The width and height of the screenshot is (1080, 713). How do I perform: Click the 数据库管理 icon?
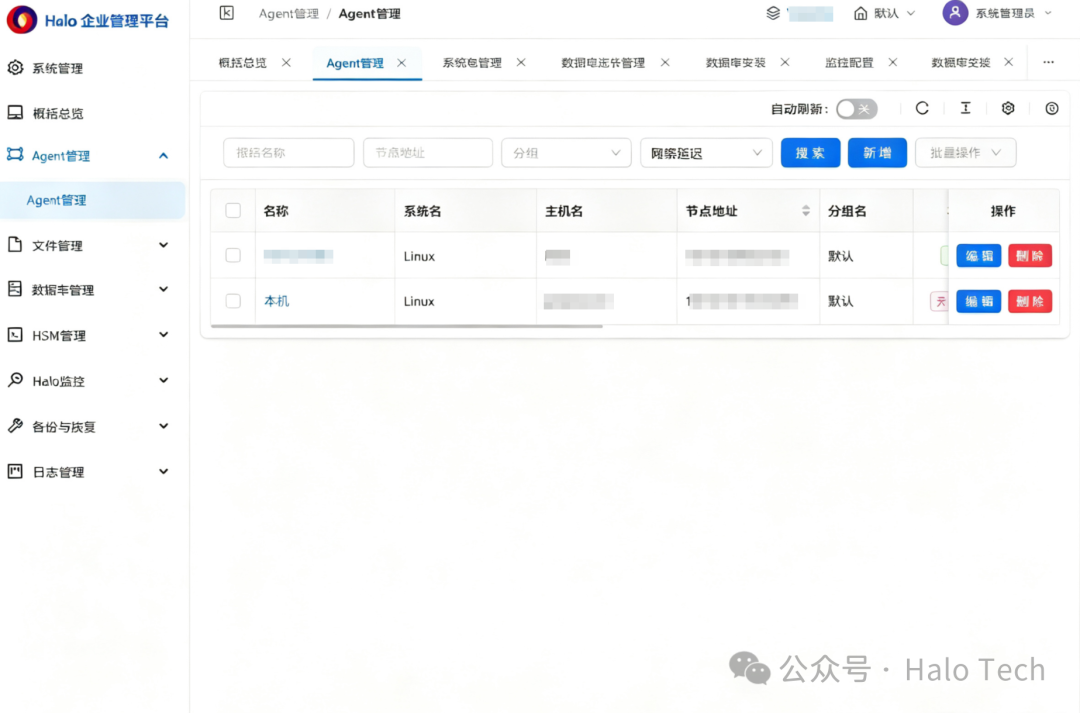[15, 289]
